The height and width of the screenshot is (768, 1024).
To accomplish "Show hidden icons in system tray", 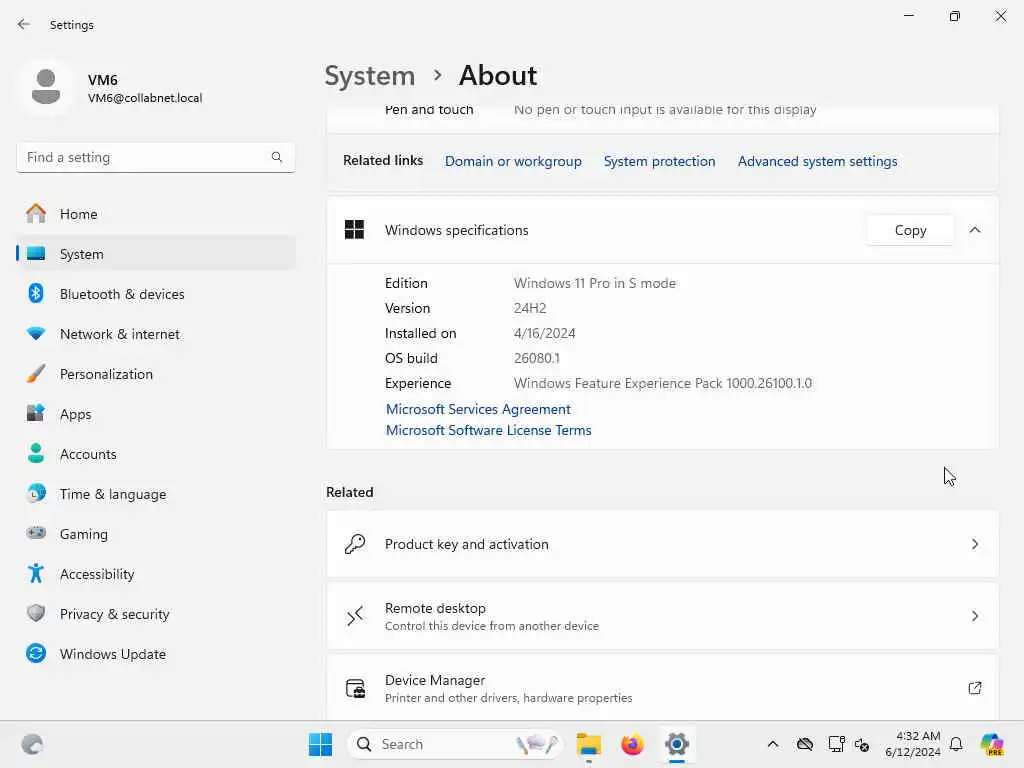I will (773, 744).
